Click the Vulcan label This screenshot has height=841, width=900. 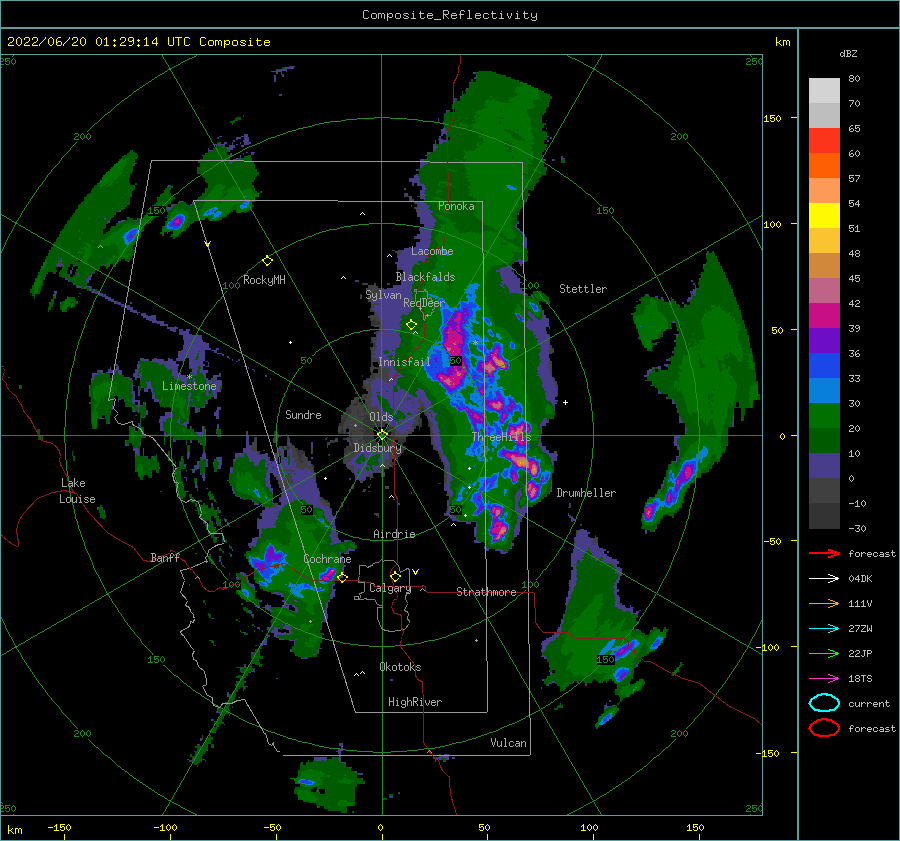(508, 743)
